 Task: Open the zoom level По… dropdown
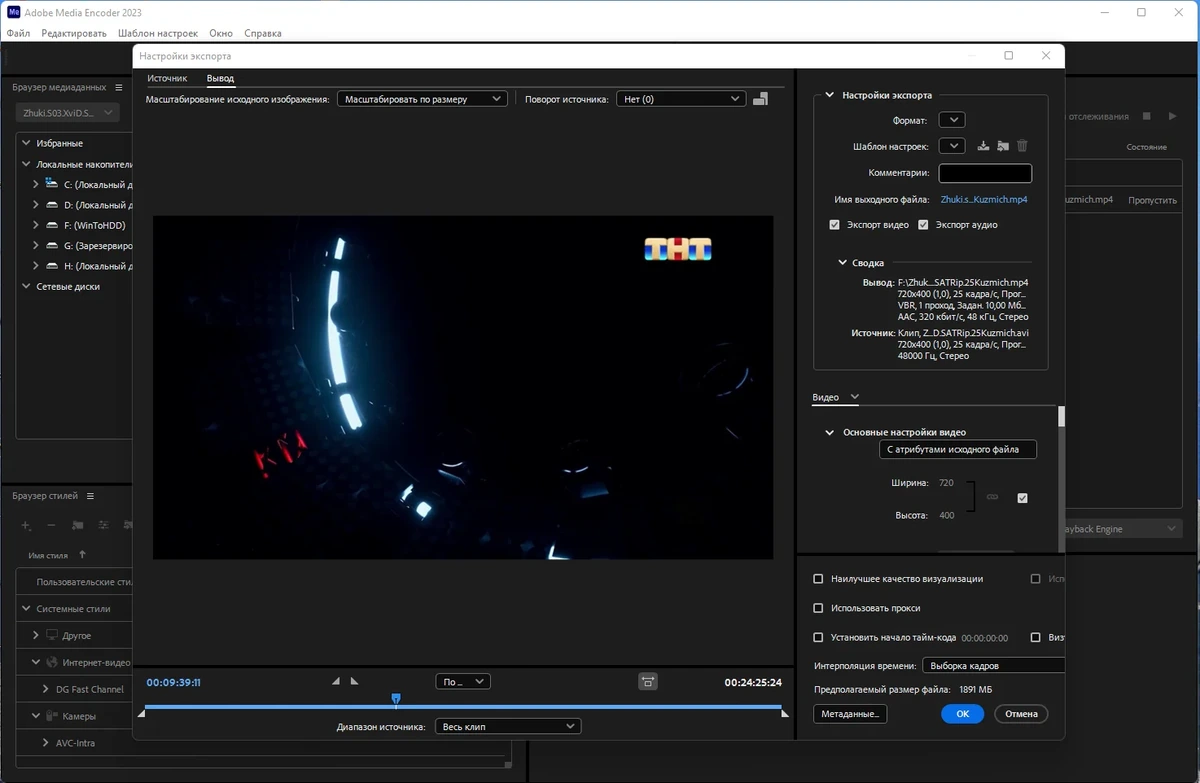[x=463, y=681]
